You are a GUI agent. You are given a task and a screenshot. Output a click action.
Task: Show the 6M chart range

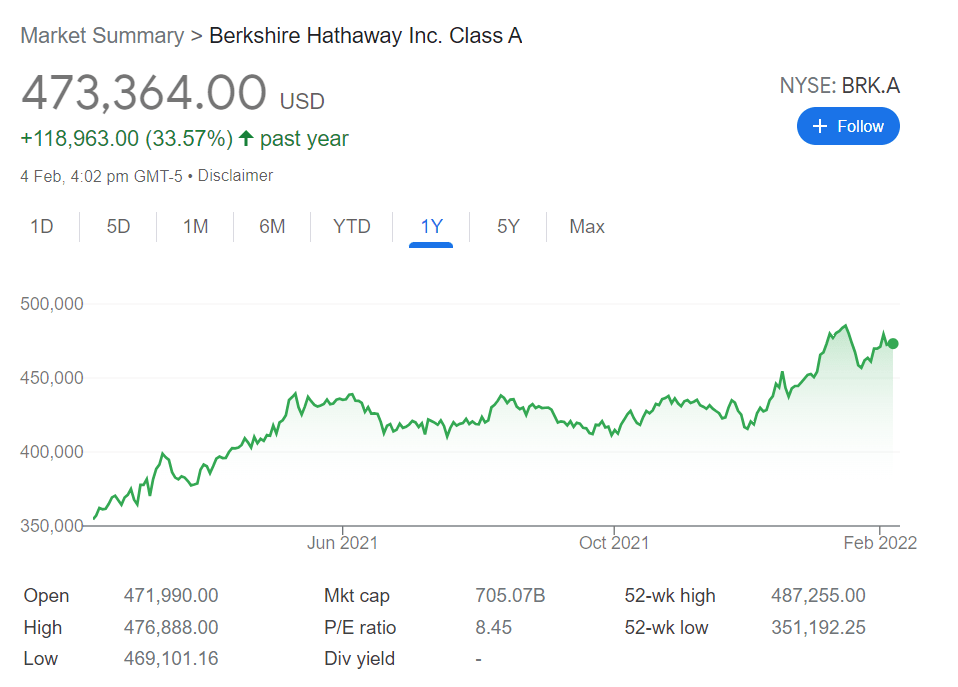272,227
